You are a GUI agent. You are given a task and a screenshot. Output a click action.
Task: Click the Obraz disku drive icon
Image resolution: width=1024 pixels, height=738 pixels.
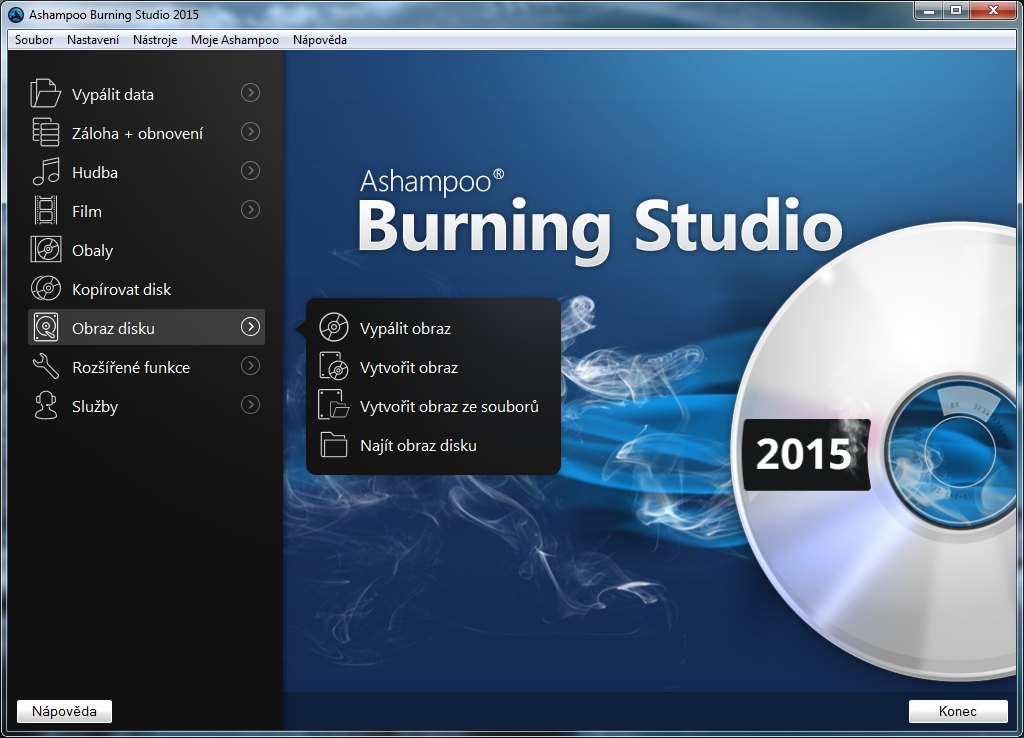coord(46,328)
